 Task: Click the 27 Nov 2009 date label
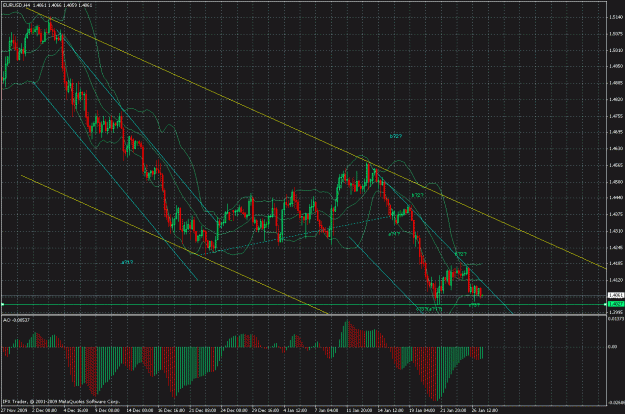(14, 410)
